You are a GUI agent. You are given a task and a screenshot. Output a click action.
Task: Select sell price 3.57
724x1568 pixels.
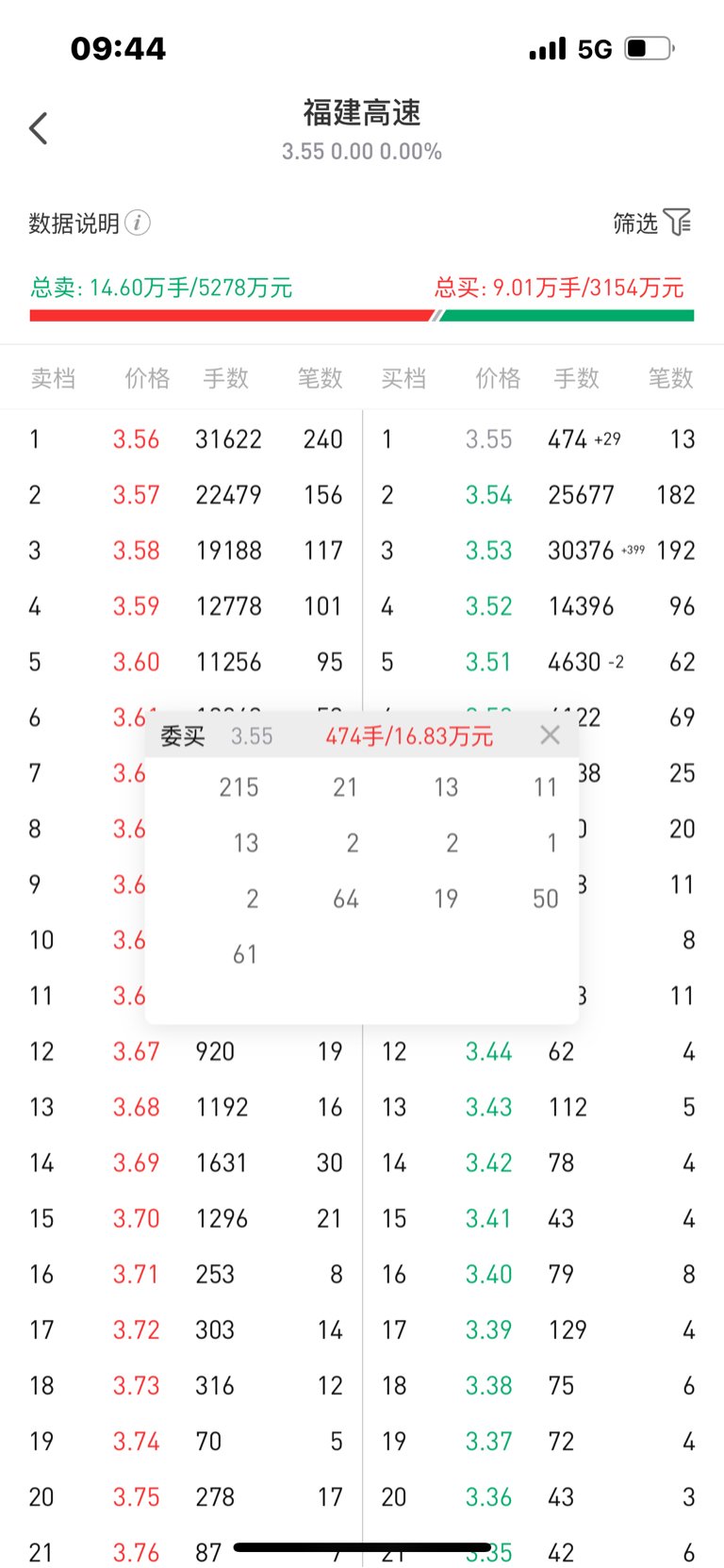point(137,495)
